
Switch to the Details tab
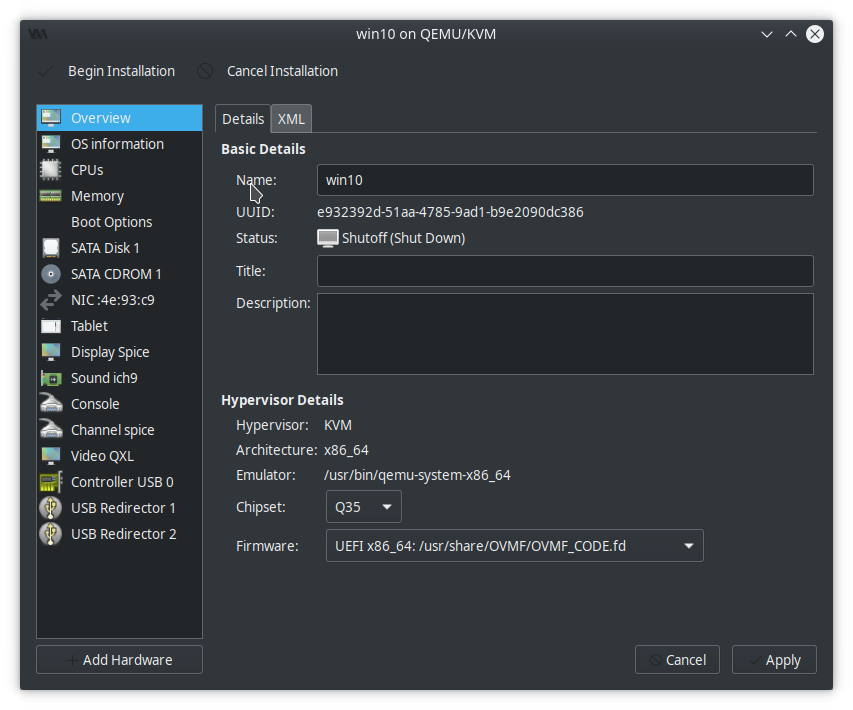pos(243,119)
